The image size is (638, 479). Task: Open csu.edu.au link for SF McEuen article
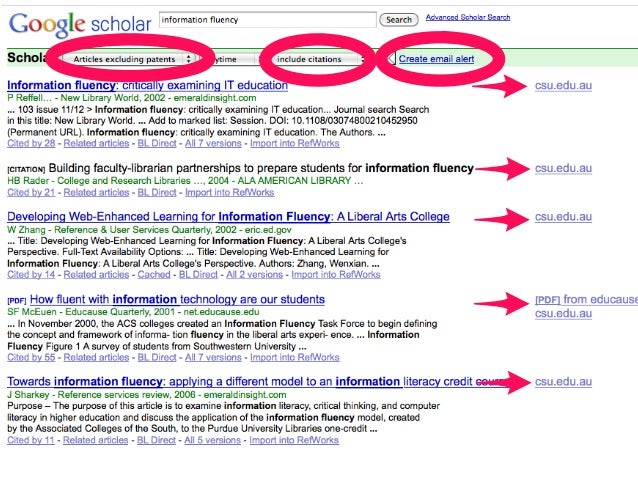563,313
